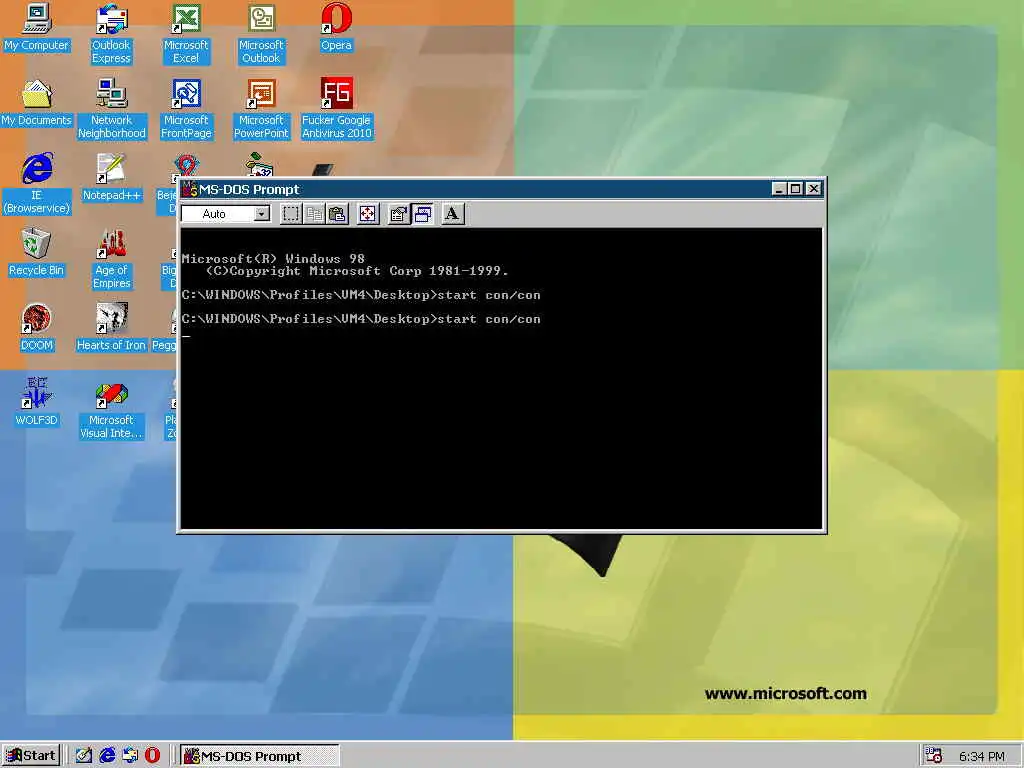This screenshot has width=1024, height=768.
Task: Select the Microsoft PowerPoint shortcut
Action: [x=261, y=109]
